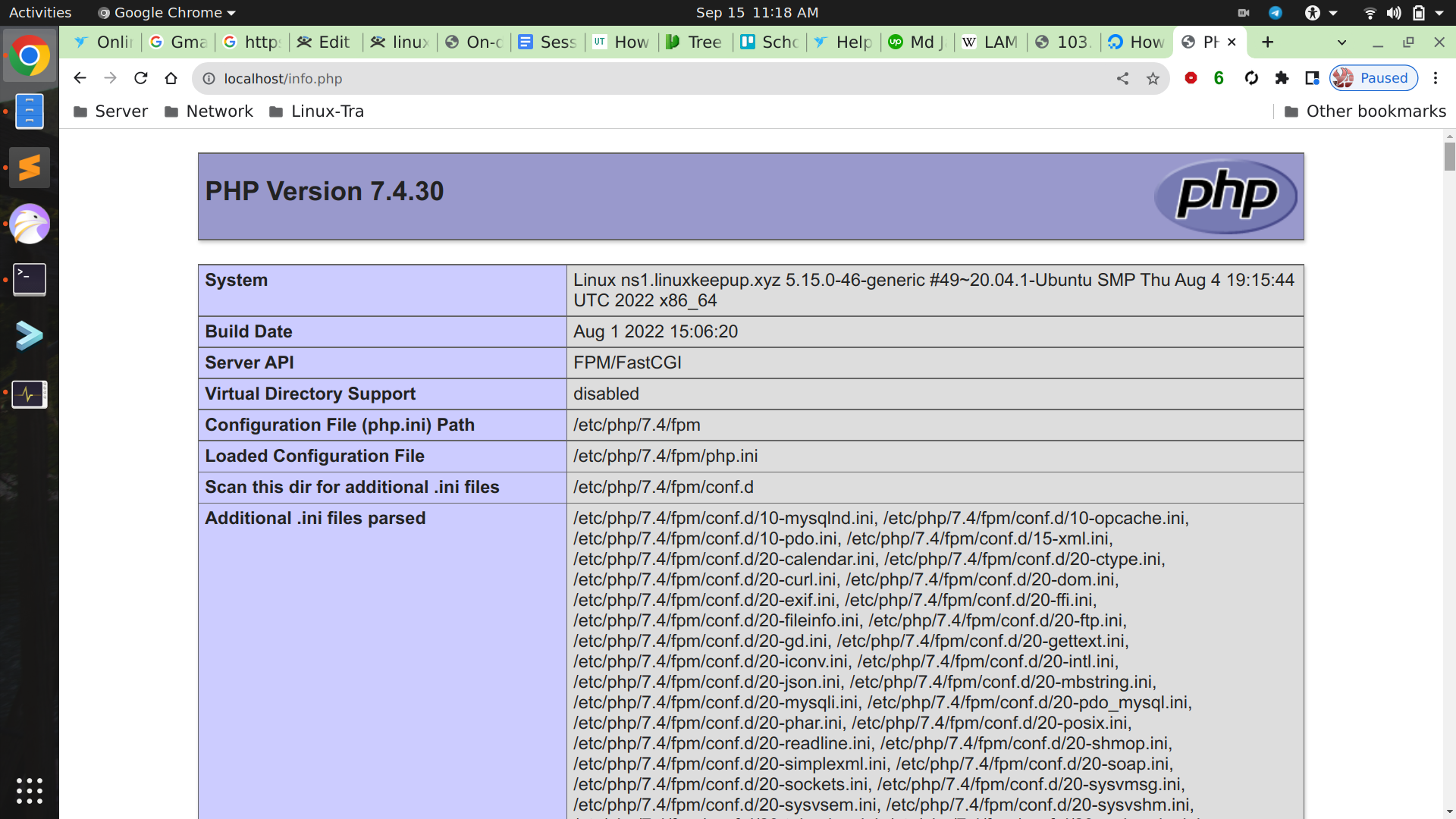The image size is (1456, 819).
Task: Bookmark this page with the star icon
Action: [1153, 78]
